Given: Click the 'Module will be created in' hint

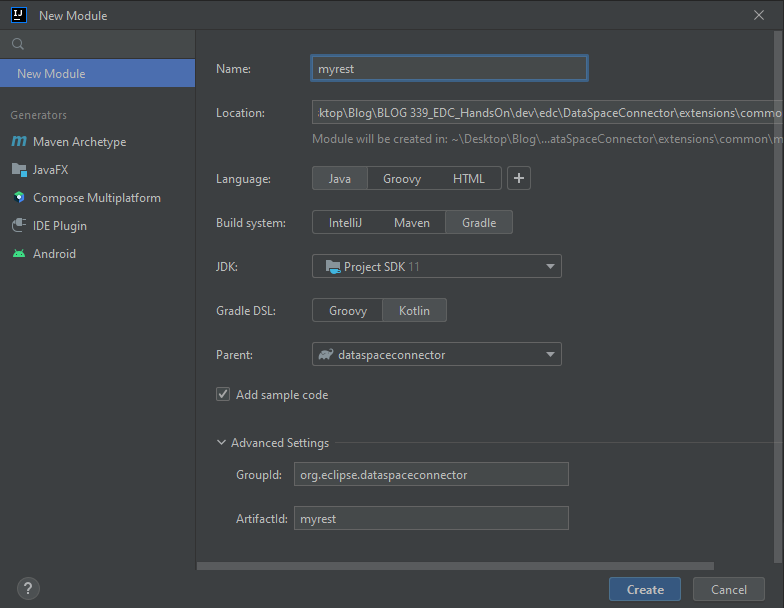Looking at the screenshot, I should [x=548, y=138].
